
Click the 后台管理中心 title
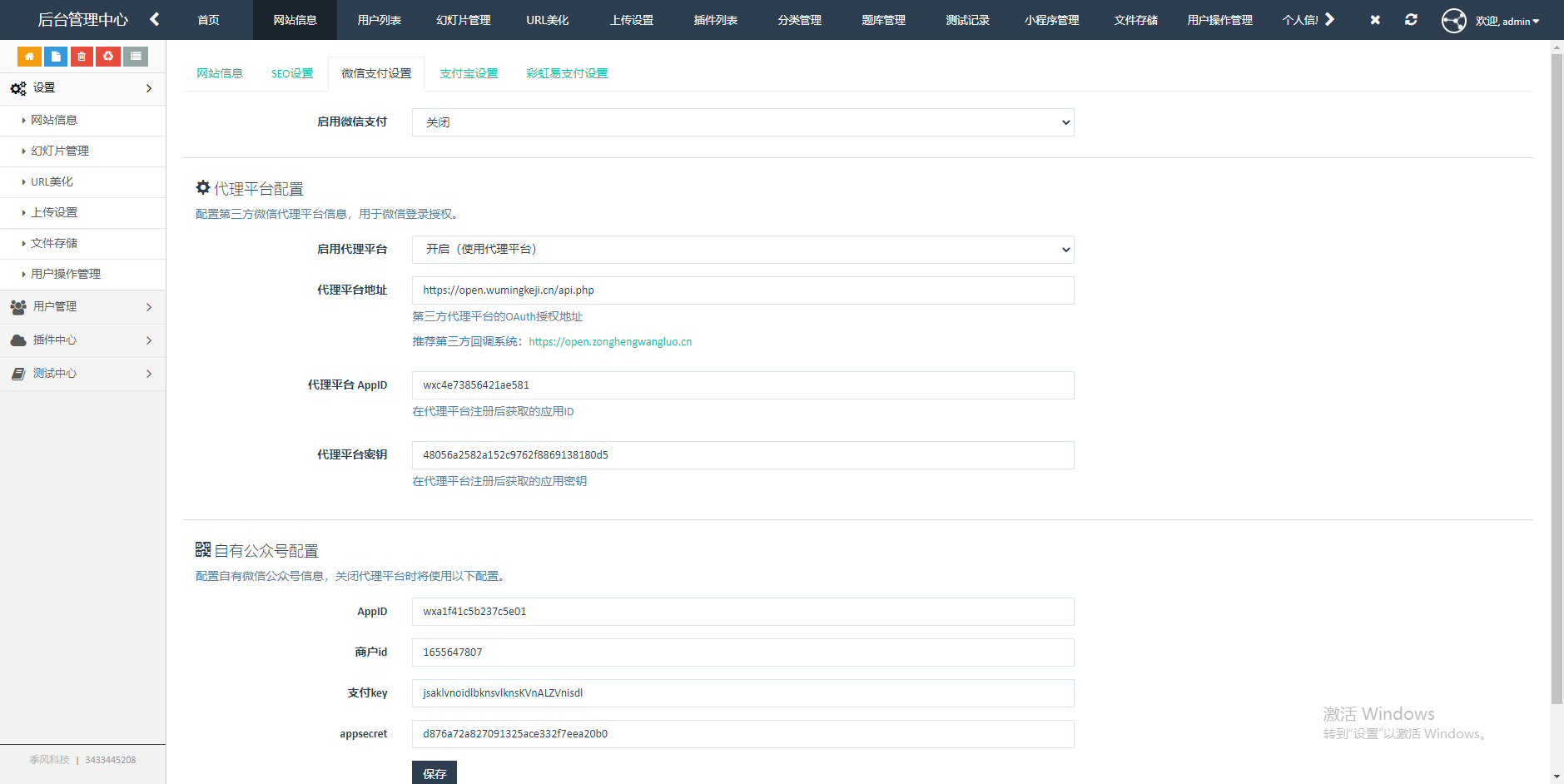tap(82, 19)
